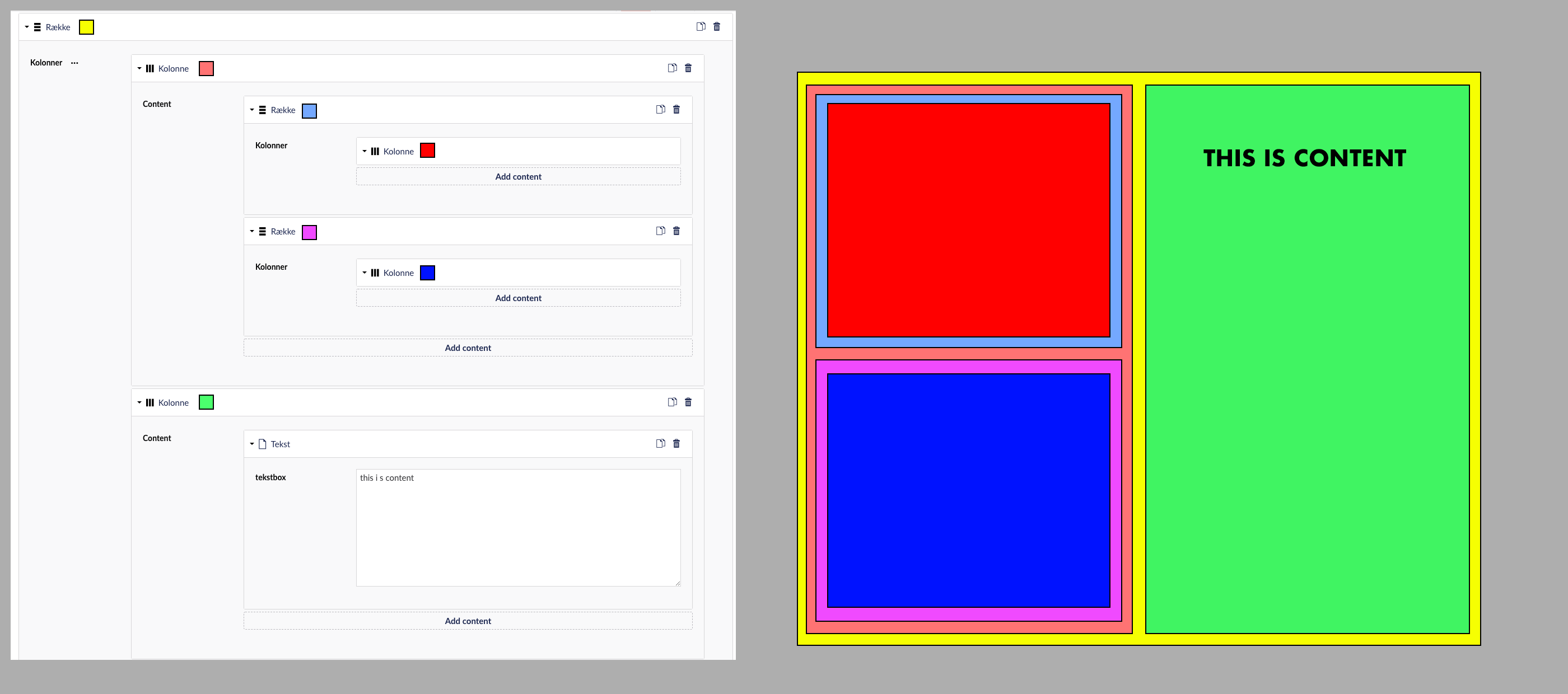
Task: Delete the top yellow Række block
Action: pyautogui.click(x=716, y=27)
